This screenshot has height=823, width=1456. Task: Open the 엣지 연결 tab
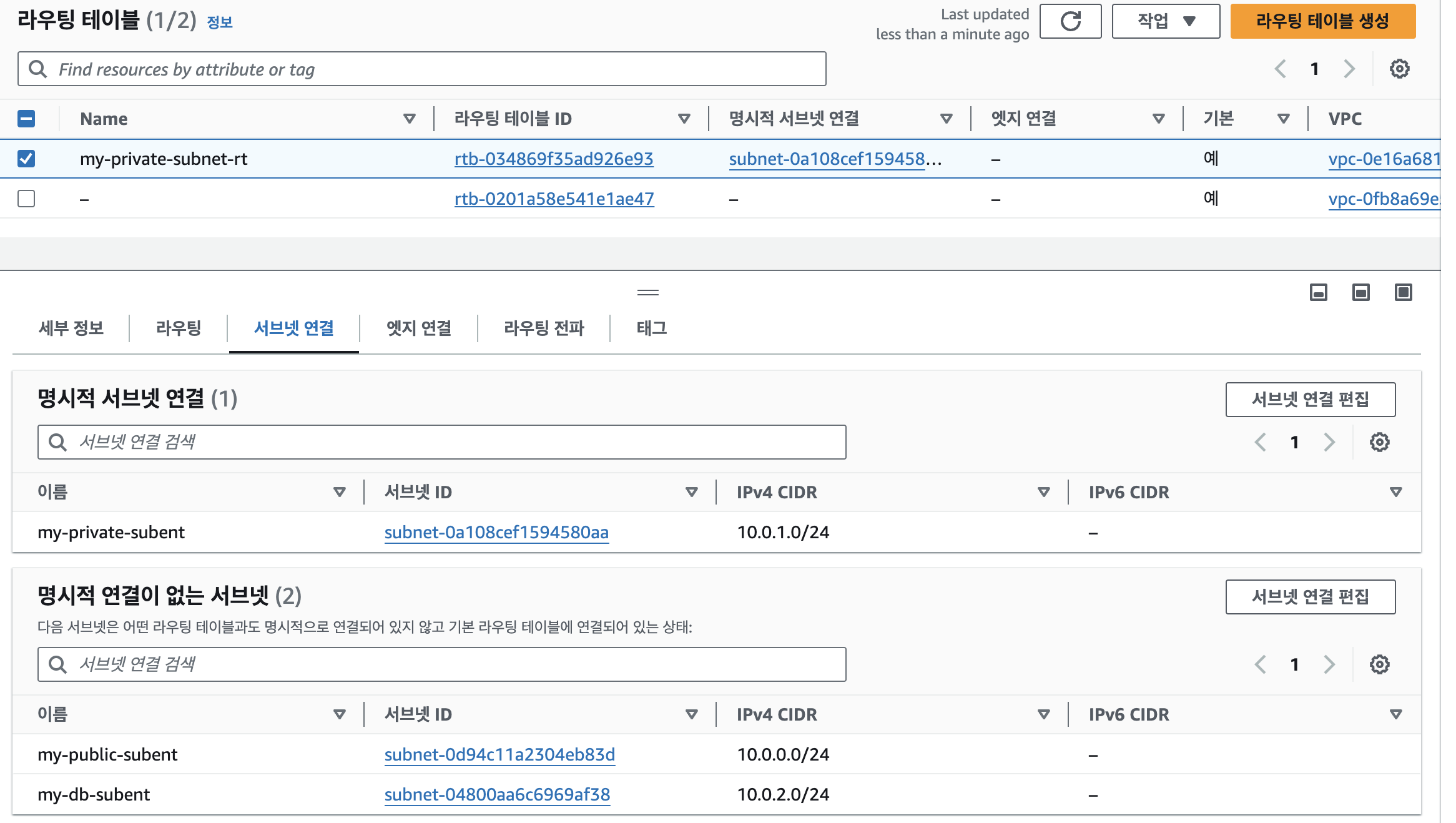[x=418, y=328]
